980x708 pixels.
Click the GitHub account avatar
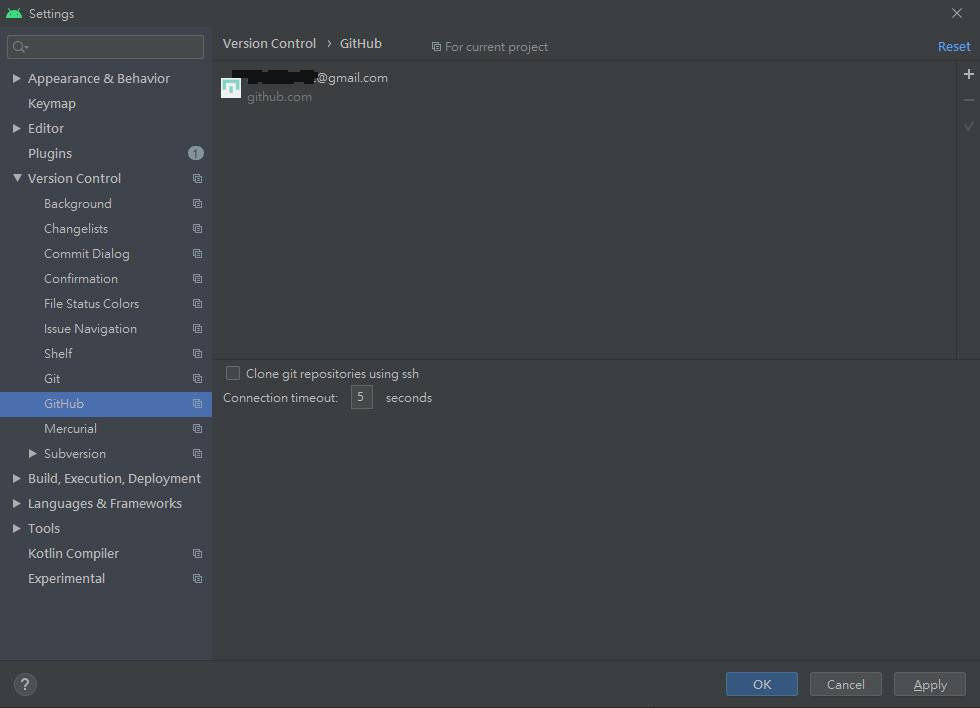[231, 87]
